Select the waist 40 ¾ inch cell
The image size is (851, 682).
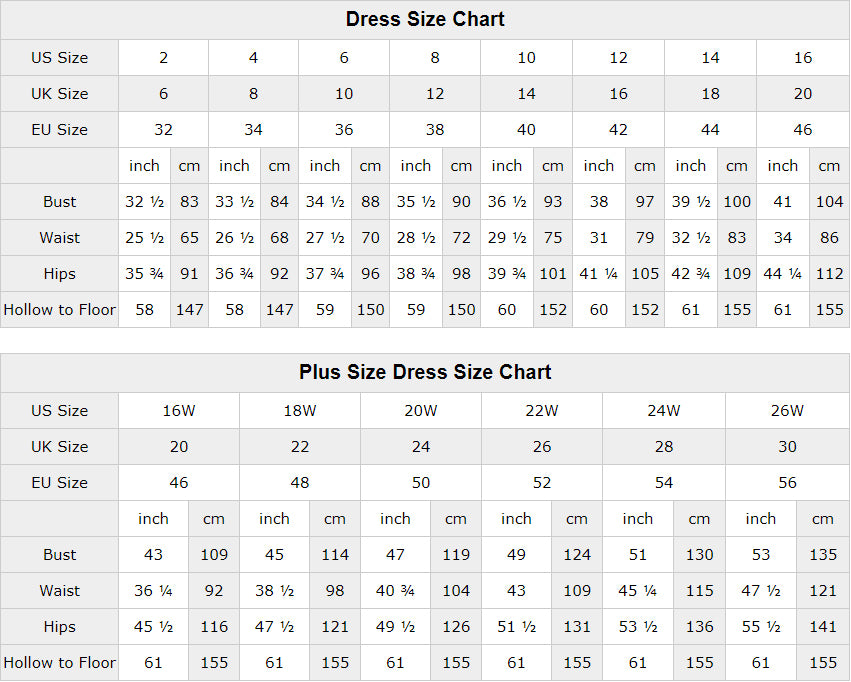coord(395,591)
